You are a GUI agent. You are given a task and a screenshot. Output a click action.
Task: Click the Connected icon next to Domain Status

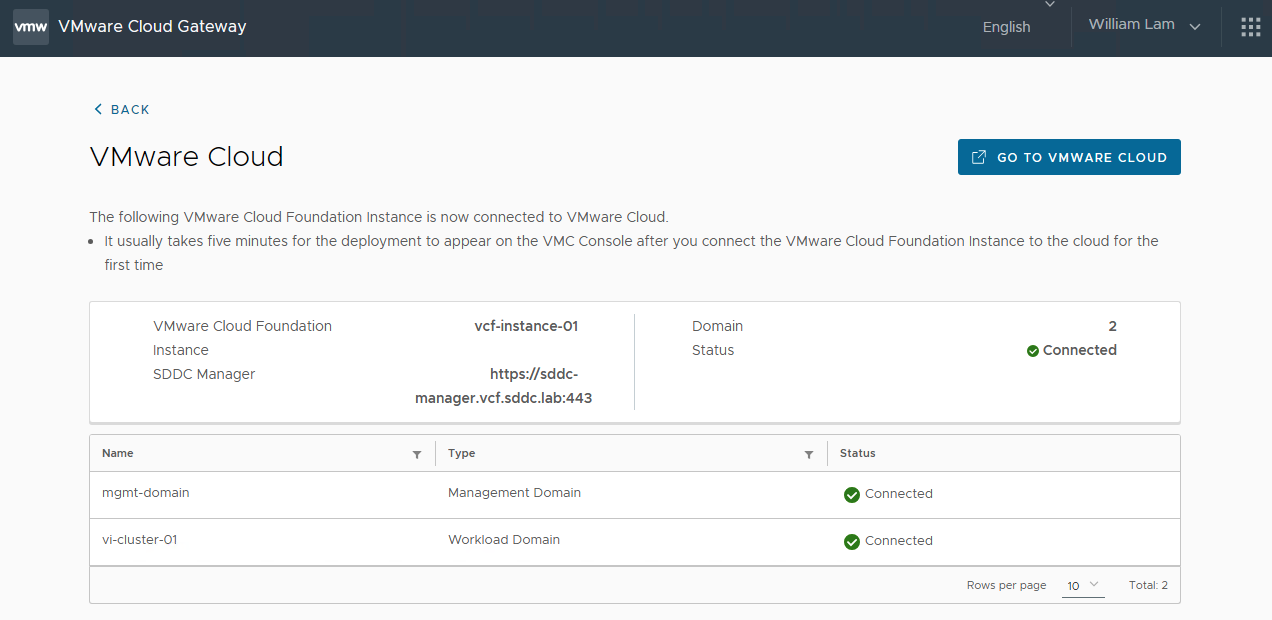[x=1032, y=350]
